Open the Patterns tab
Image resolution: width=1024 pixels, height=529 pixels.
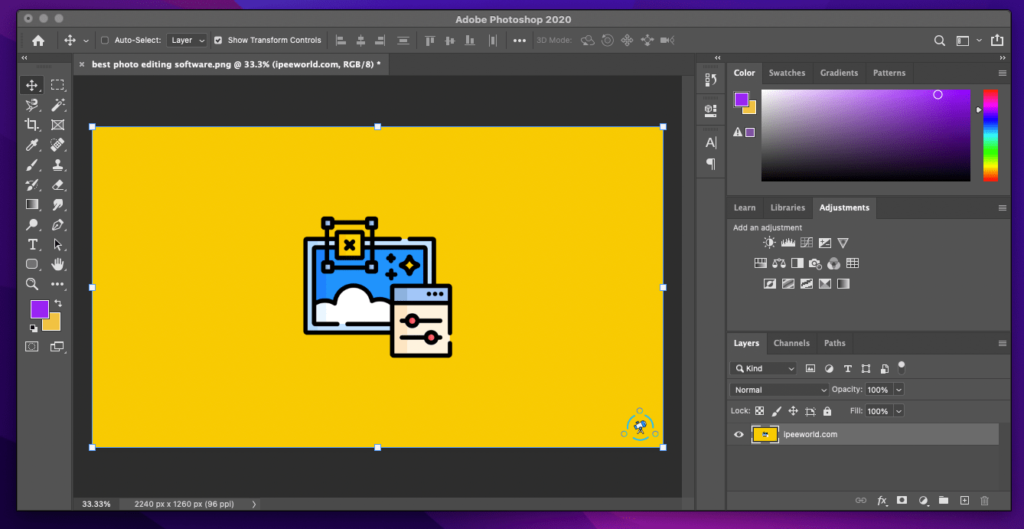tap(889, 73)
